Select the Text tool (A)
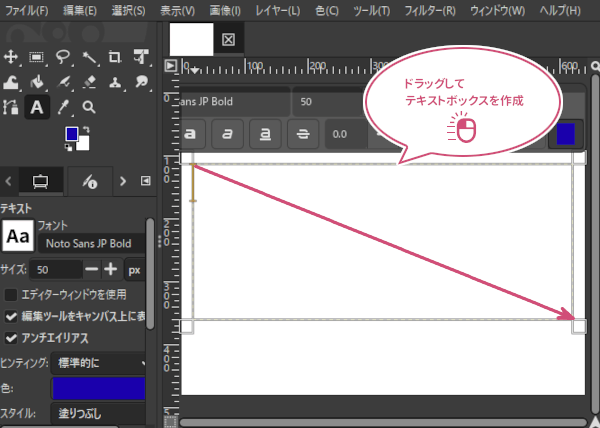Screen dimensions: 600x428 pos(37,107)
